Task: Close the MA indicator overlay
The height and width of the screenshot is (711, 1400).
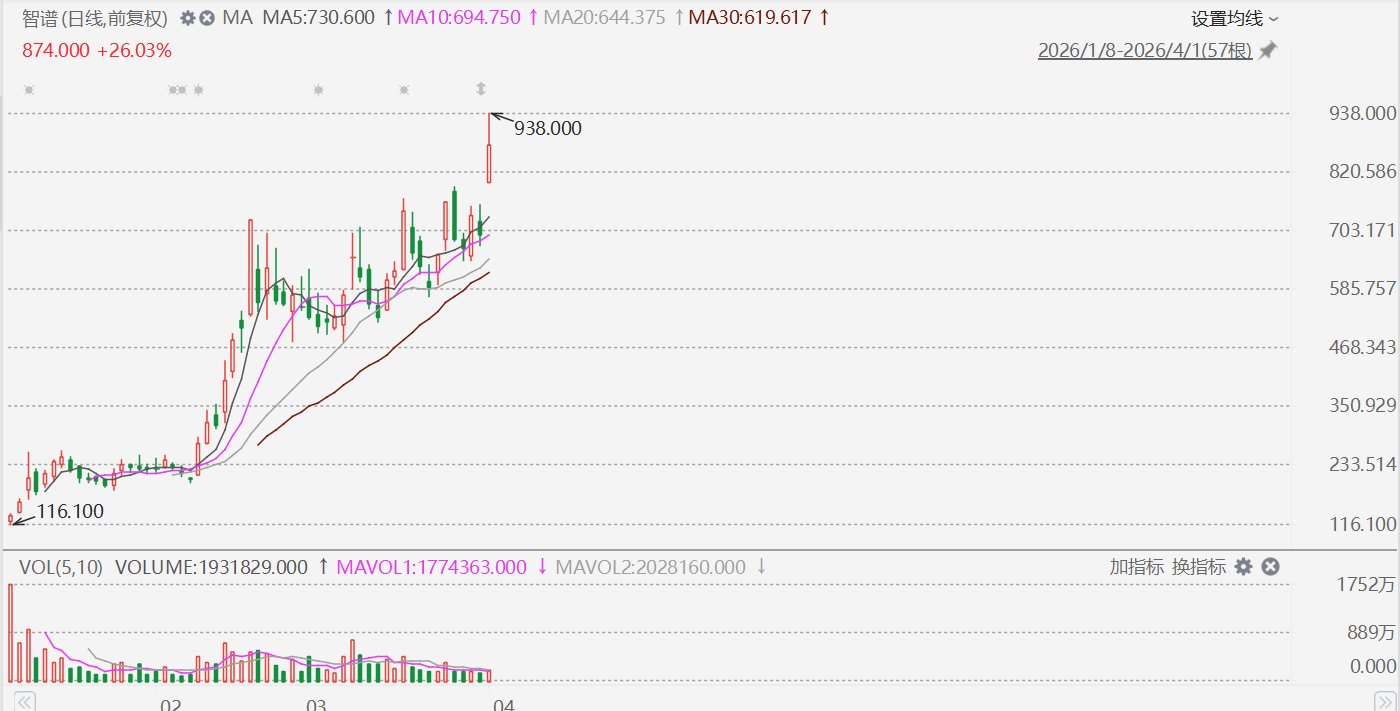Action: point(207,18)
